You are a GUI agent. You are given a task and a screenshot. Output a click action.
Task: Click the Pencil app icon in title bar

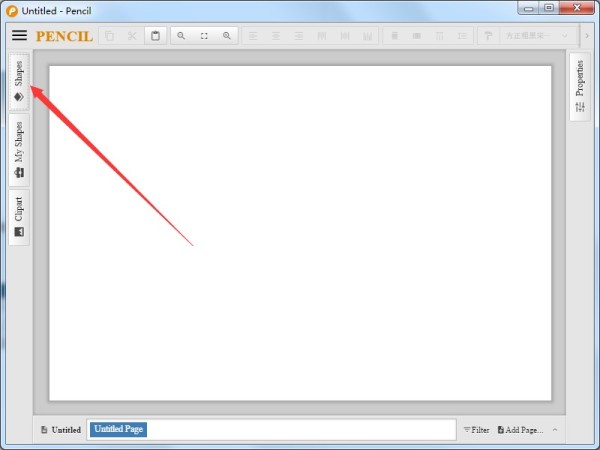click(12, 11)
